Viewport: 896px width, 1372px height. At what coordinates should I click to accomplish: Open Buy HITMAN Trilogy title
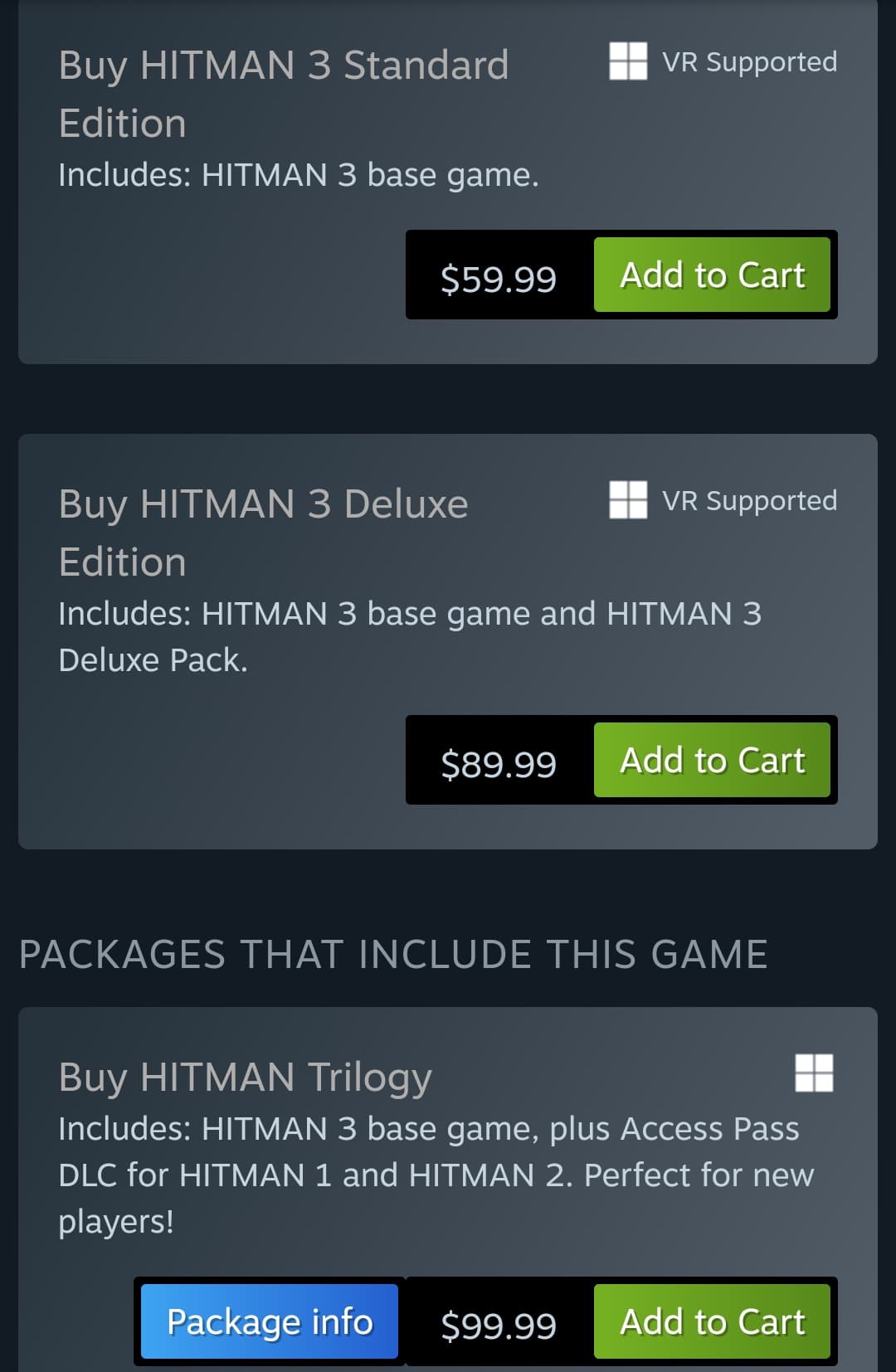246,1078
